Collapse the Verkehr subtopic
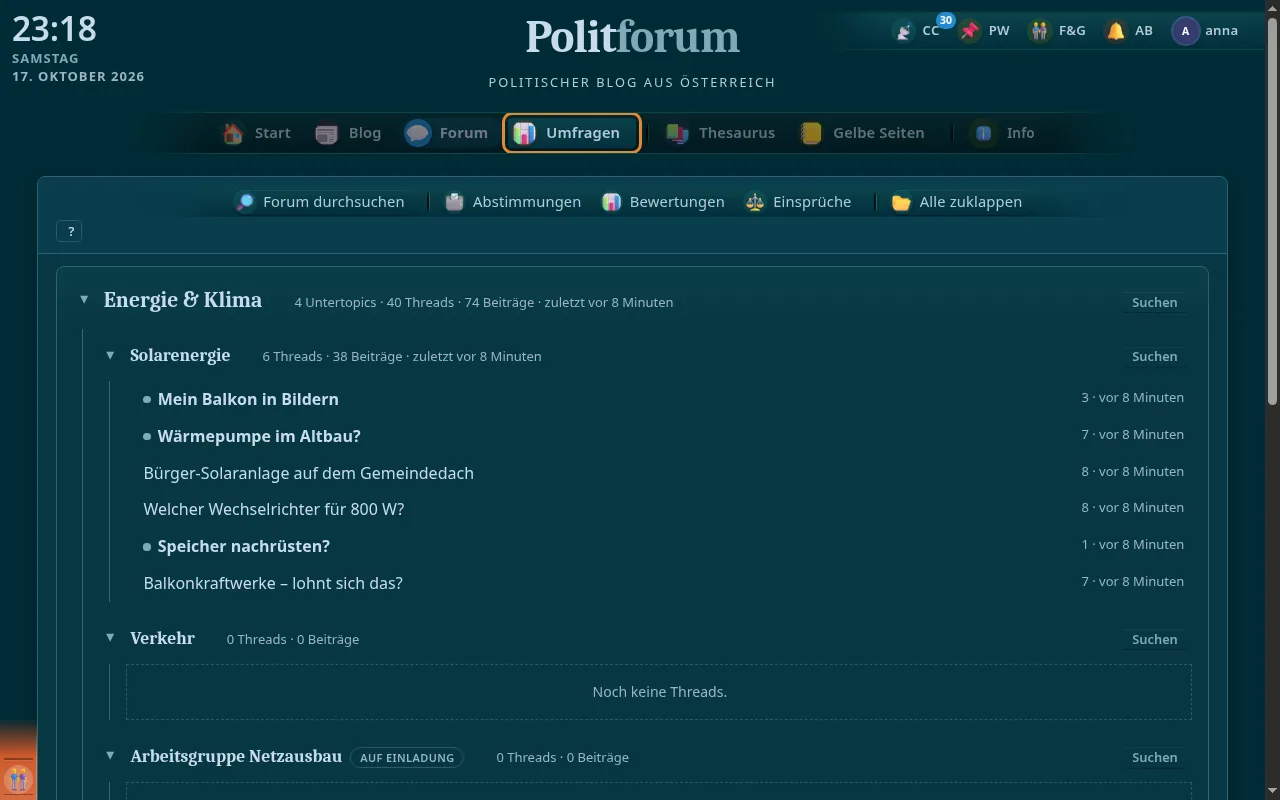 pyautogui.click(x=110, y=638)
